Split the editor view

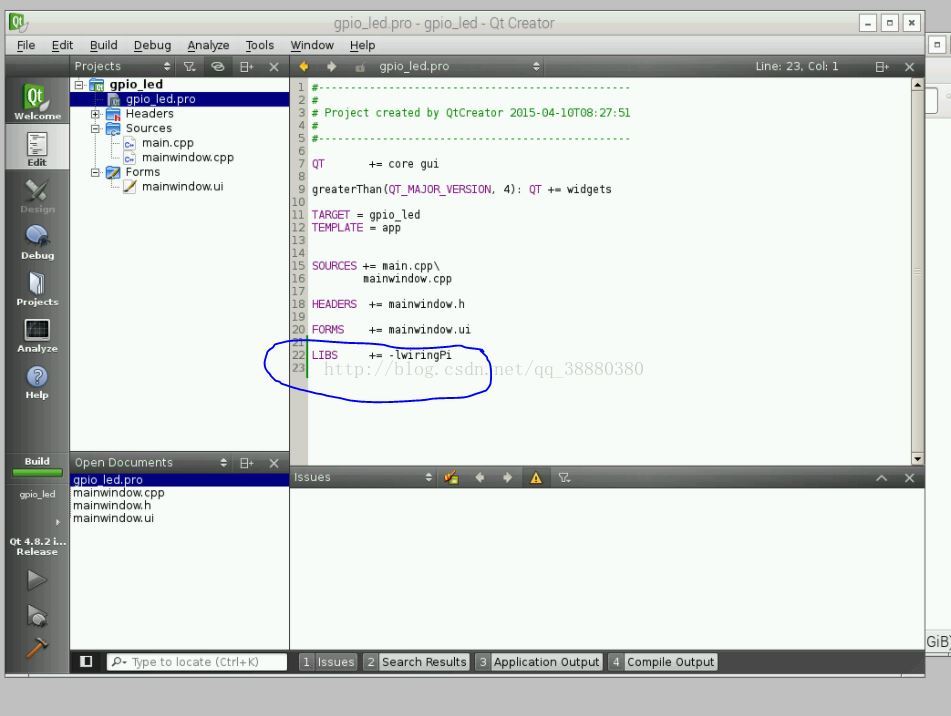click(882, 67)
